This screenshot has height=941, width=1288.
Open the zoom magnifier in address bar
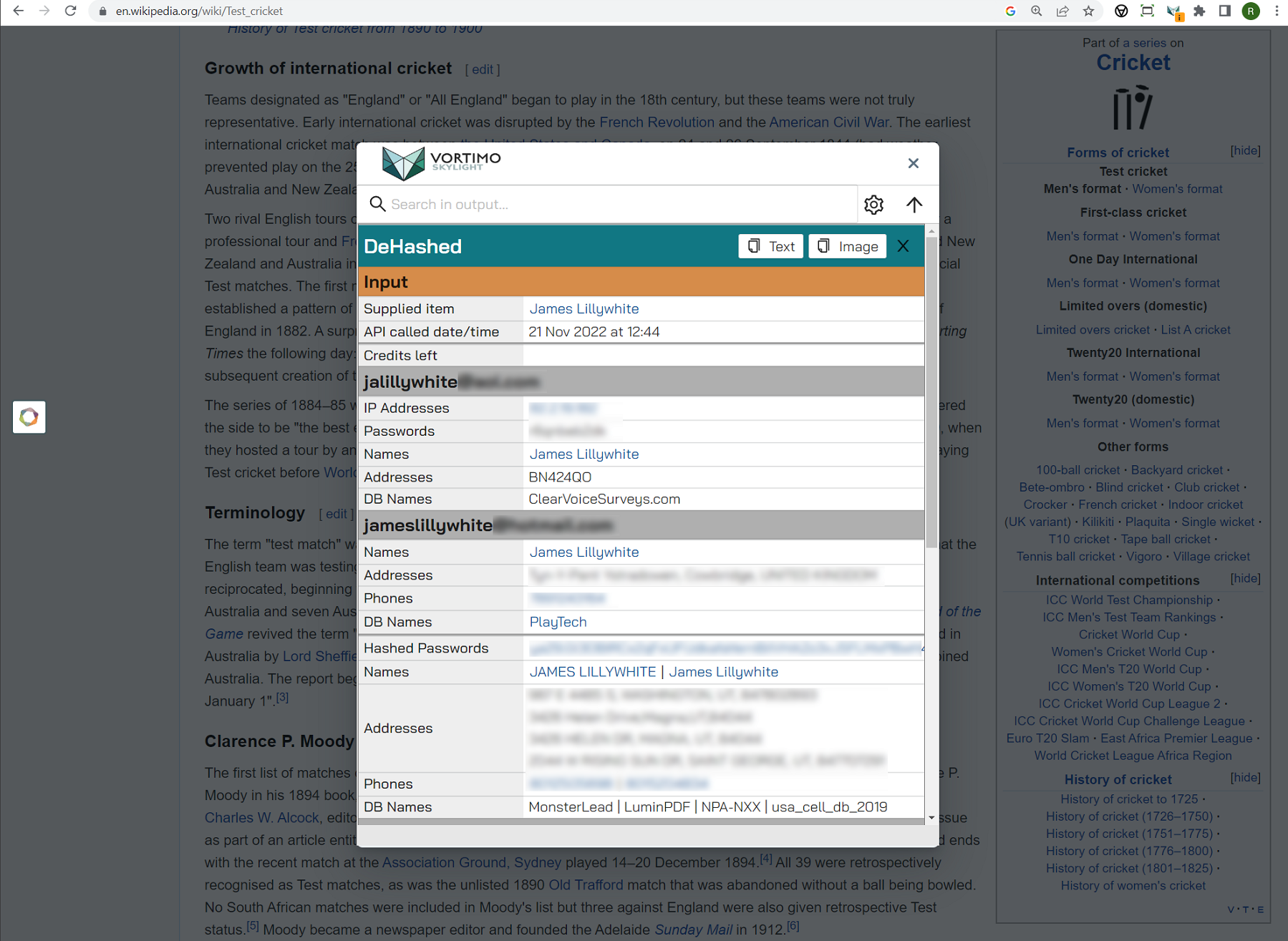click(1036, 11)
